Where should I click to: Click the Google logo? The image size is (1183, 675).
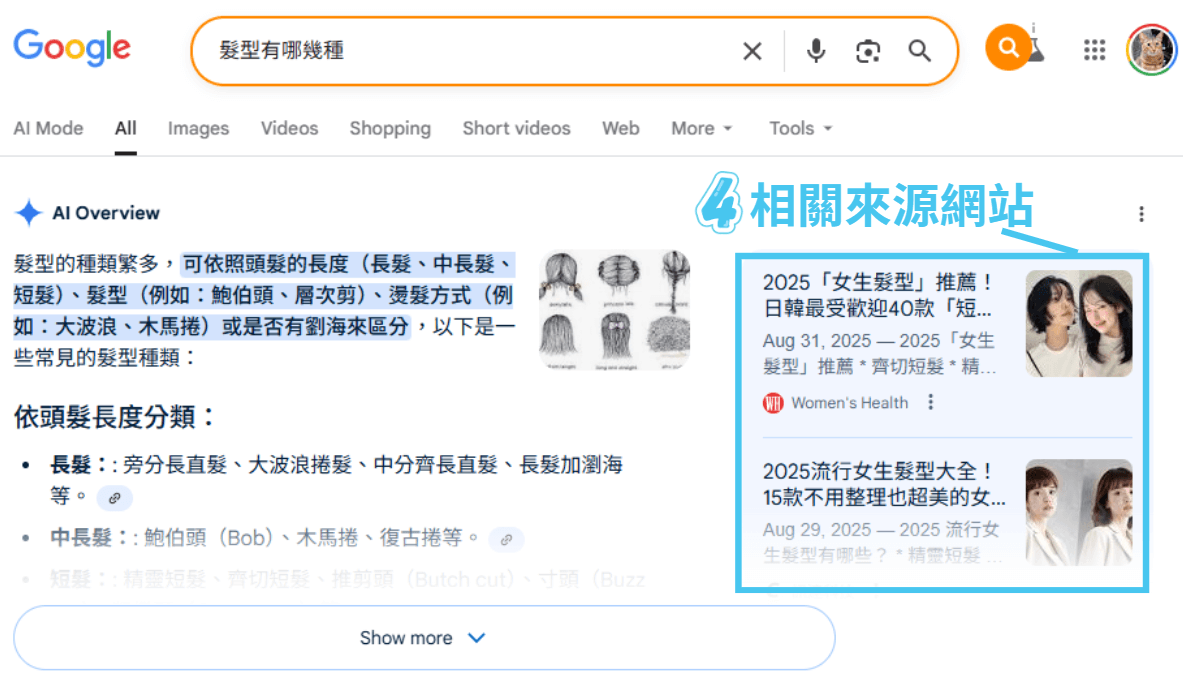(72, 47)
